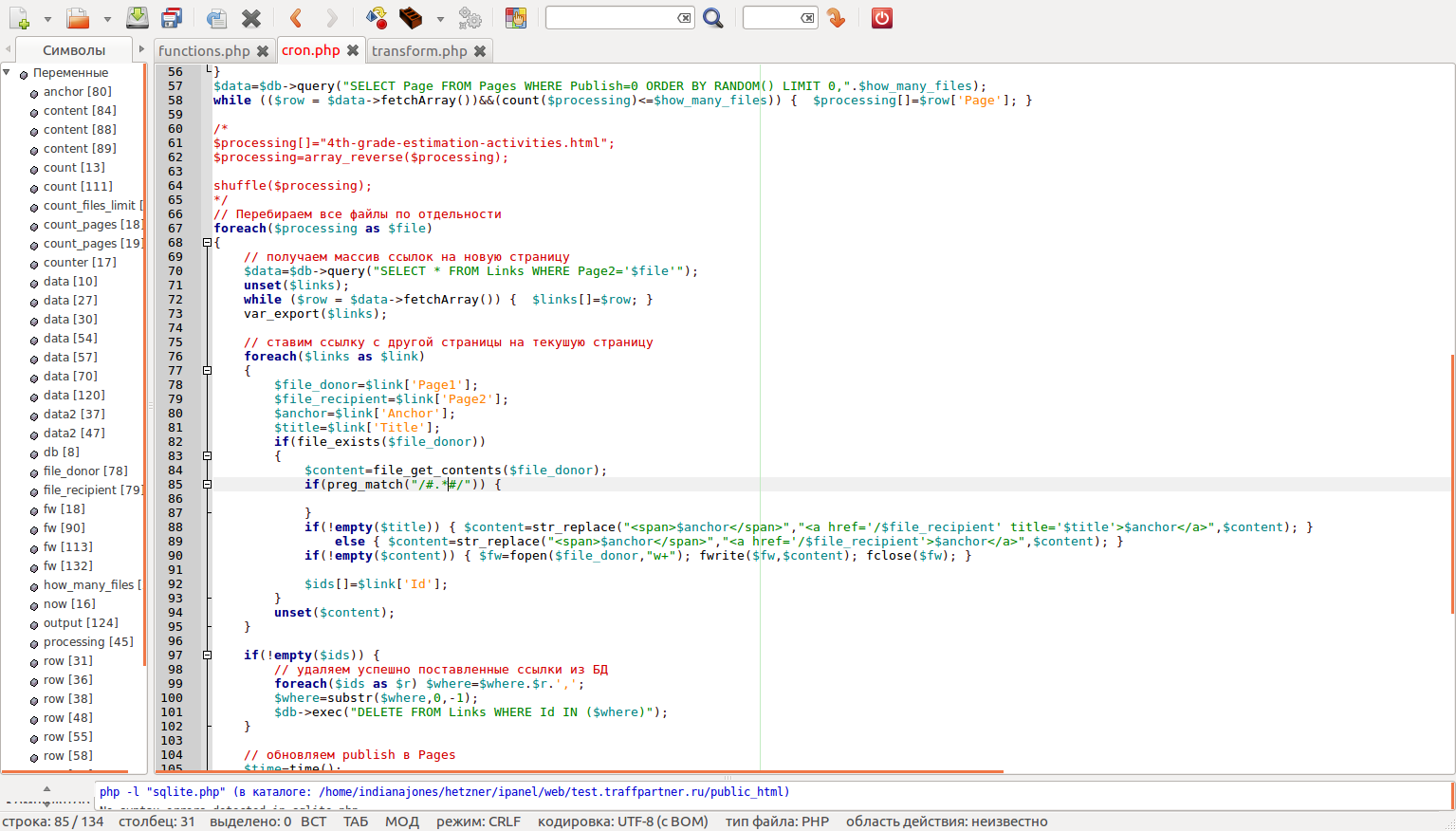Close the transform.php tab

click(480, 51)
